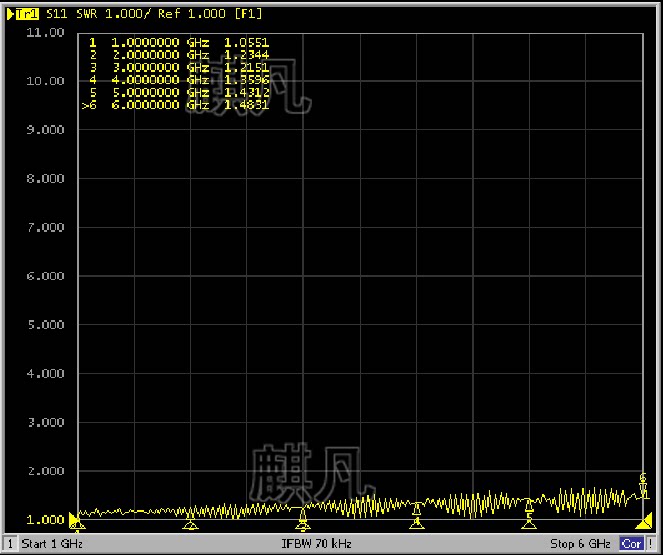The height and width of the screenshot is (555, 663).
Task: Click the 8.000 y-axis label
Action: click(x=45, y=179)
